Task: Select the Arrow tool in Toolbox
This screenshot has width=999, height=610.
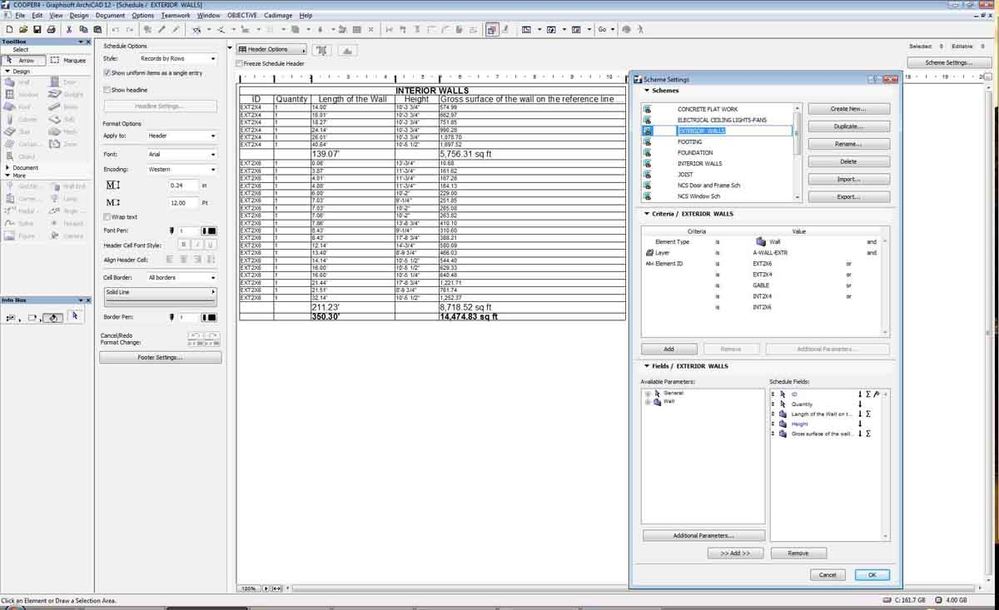Action: (x=23, y=60)
